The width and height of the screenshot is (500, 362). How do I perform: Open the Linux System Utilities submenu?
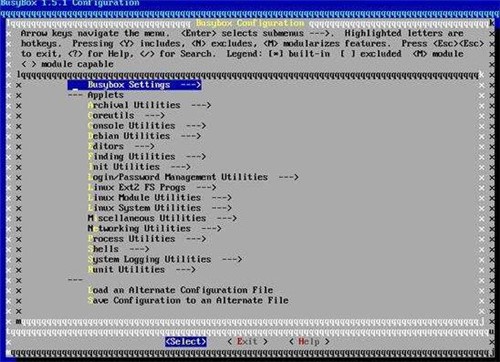[x=160, y=208]
